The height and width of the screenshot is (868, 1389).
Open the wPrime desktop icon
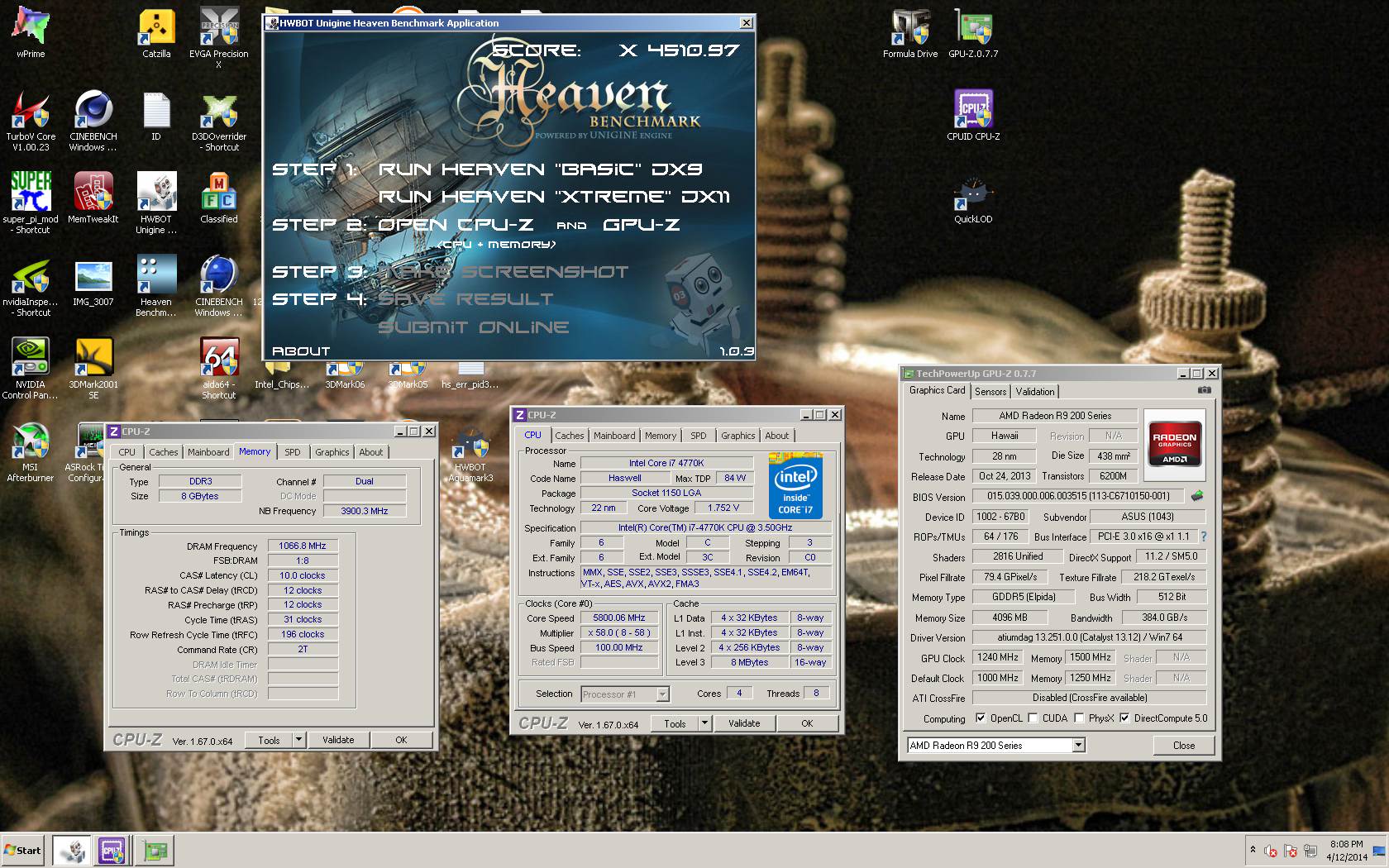pyautogui.click(x=31, y=33)
